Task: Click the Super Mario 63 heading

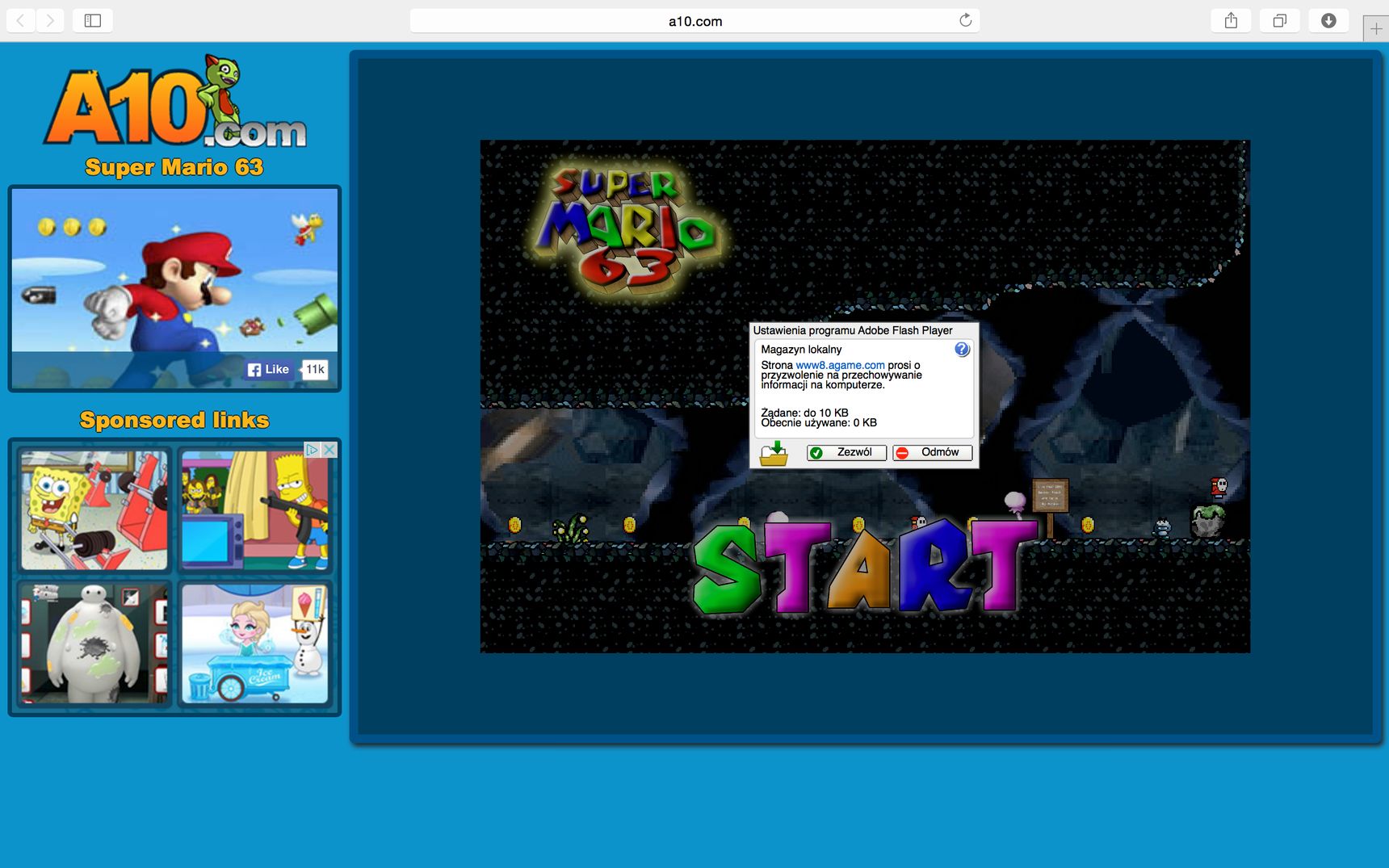Action: click(174, 167)
